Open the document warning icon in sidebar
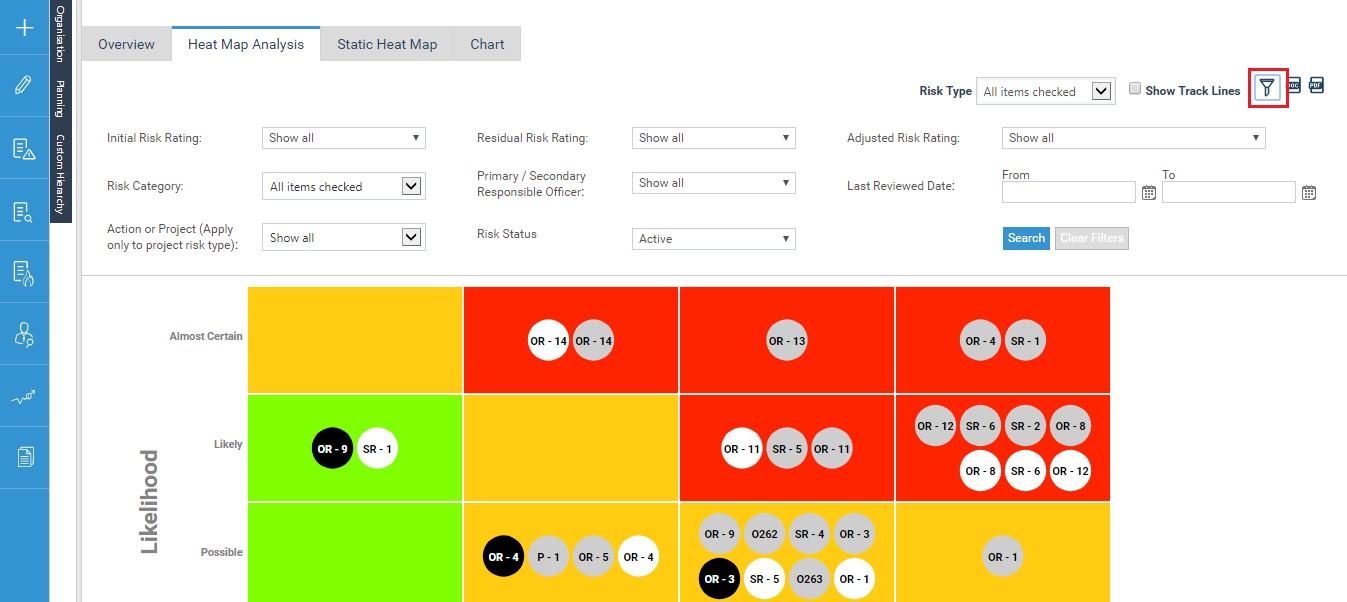1347x602 pixels. tap(24, 149)
